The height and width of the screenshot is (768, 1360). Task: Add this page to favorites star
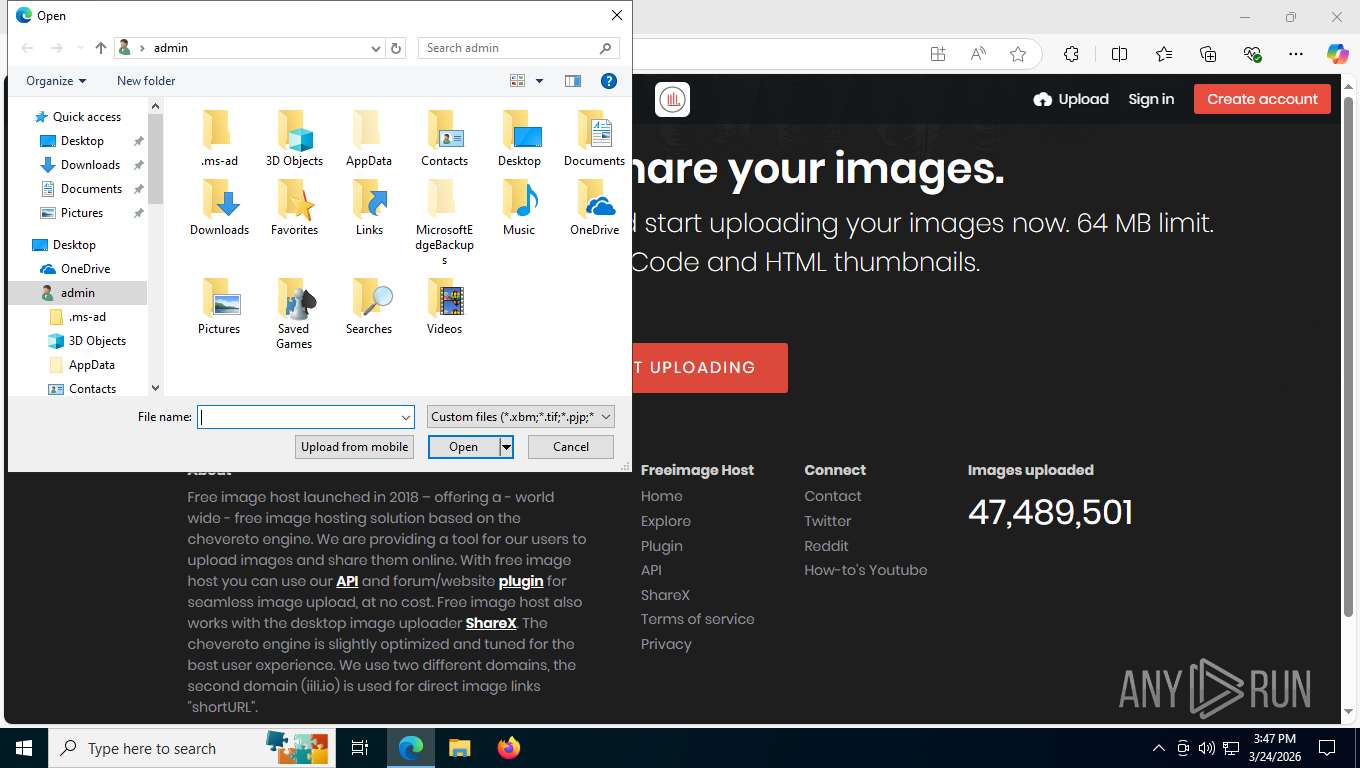(x=1018, y=54)
